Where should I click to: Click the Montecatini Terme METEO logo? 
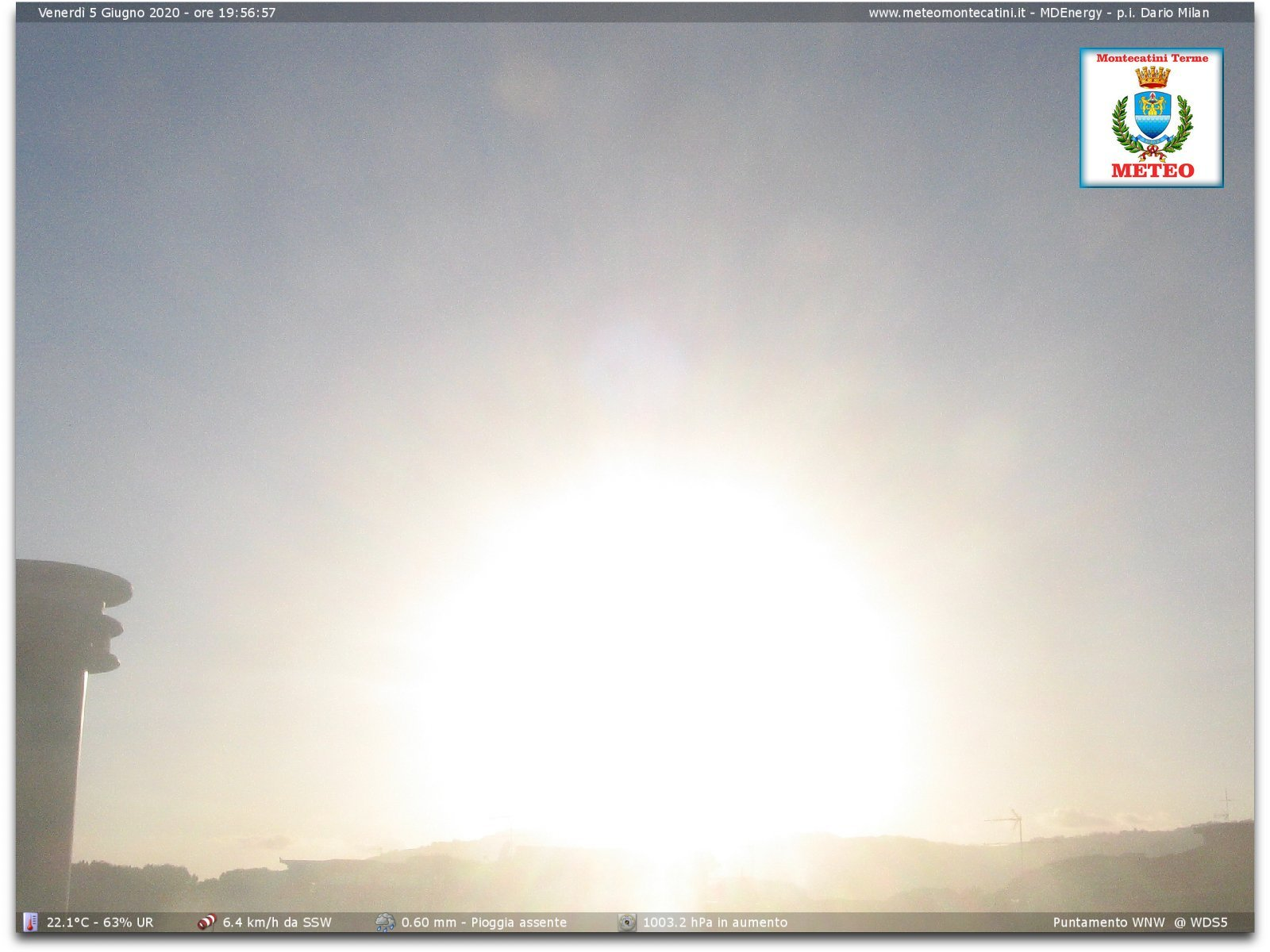pyautogui.click(x=1151, y=117)
